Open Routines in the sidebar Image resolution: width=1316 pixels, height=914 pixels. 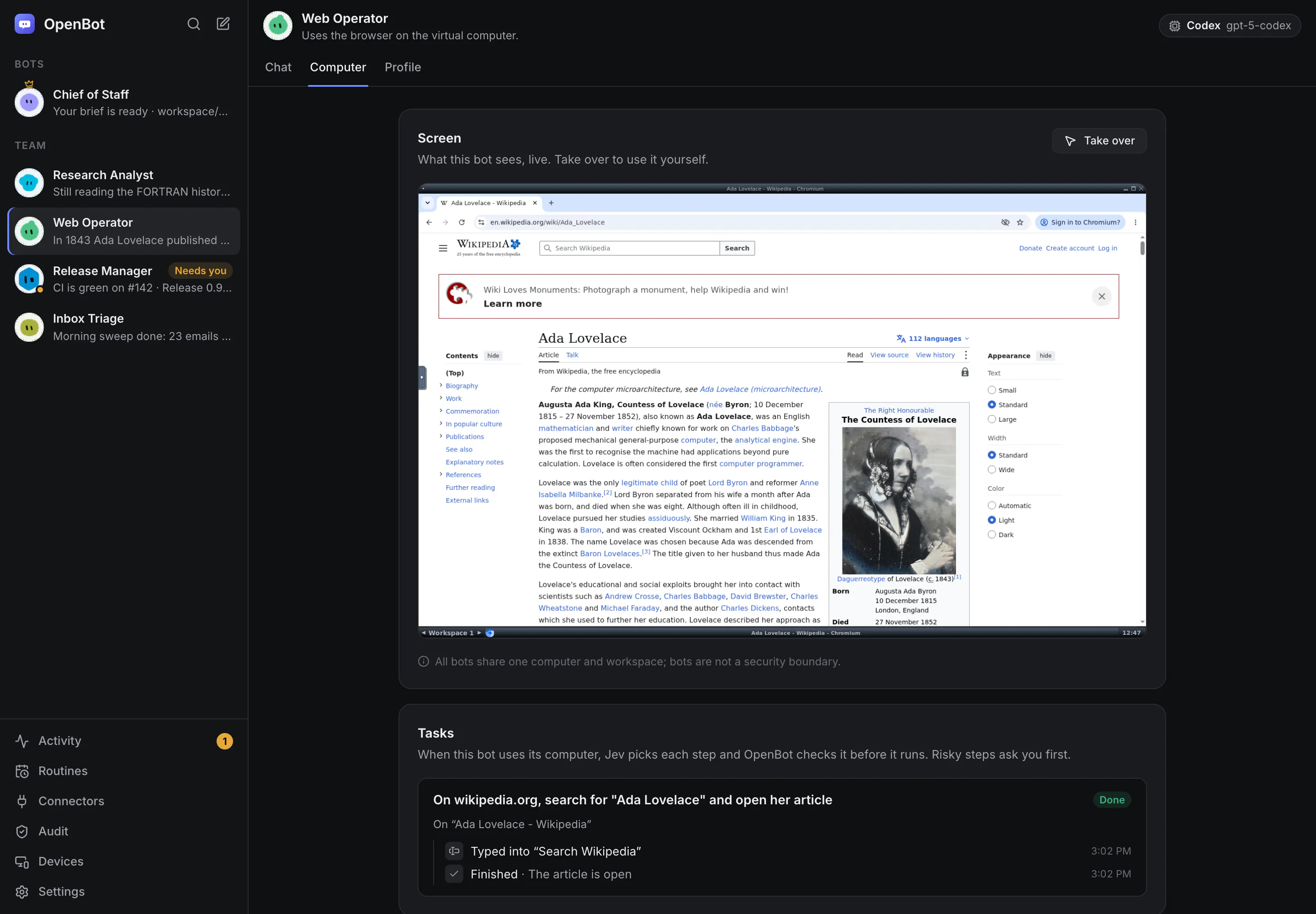tap(124, 771)
